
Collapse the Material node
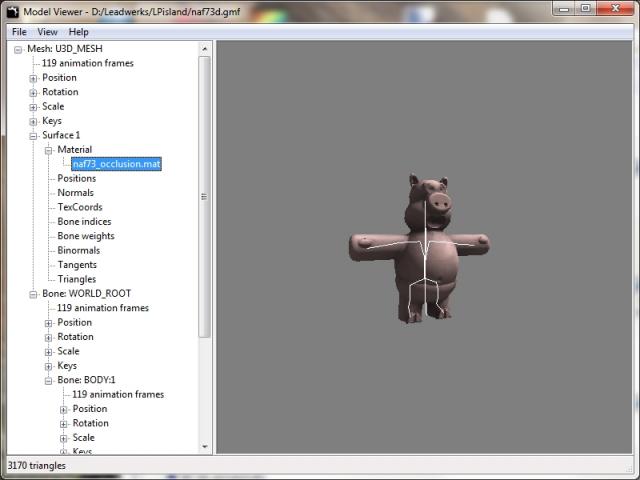[48, 150]
